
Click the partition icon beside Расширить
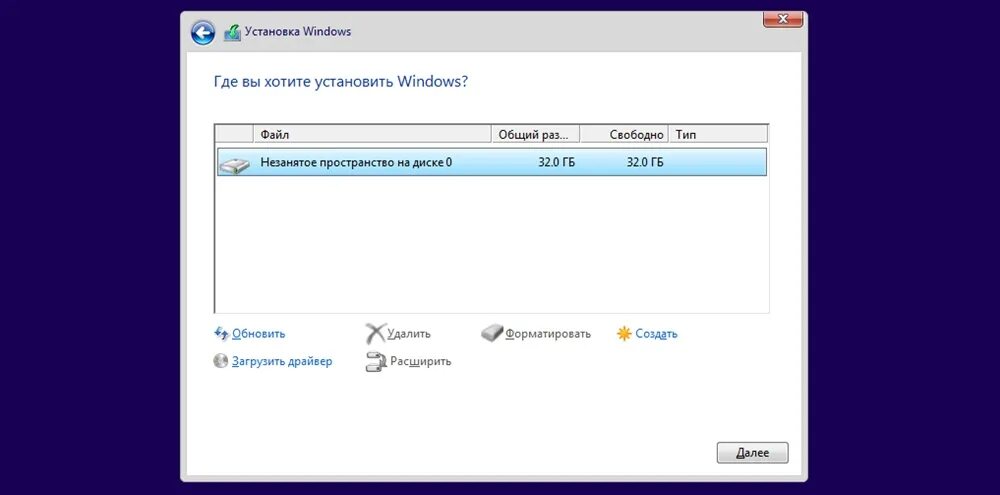click(x=376, y=362)
